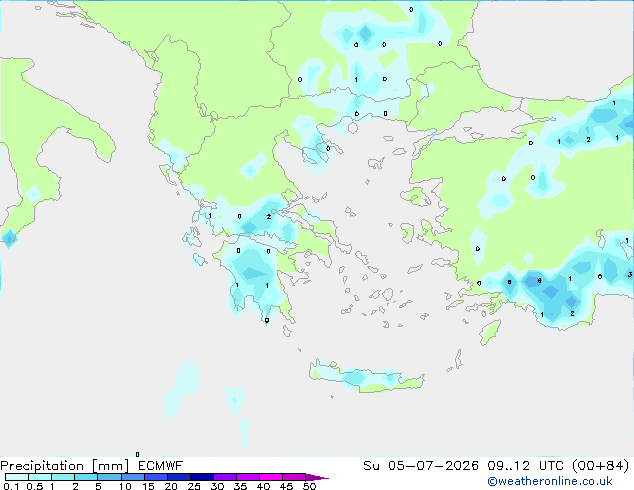The width and height of the screenshot is (634, 490).
Task: Click the '50' legend scale label
Action: click(x=310, y=486)
